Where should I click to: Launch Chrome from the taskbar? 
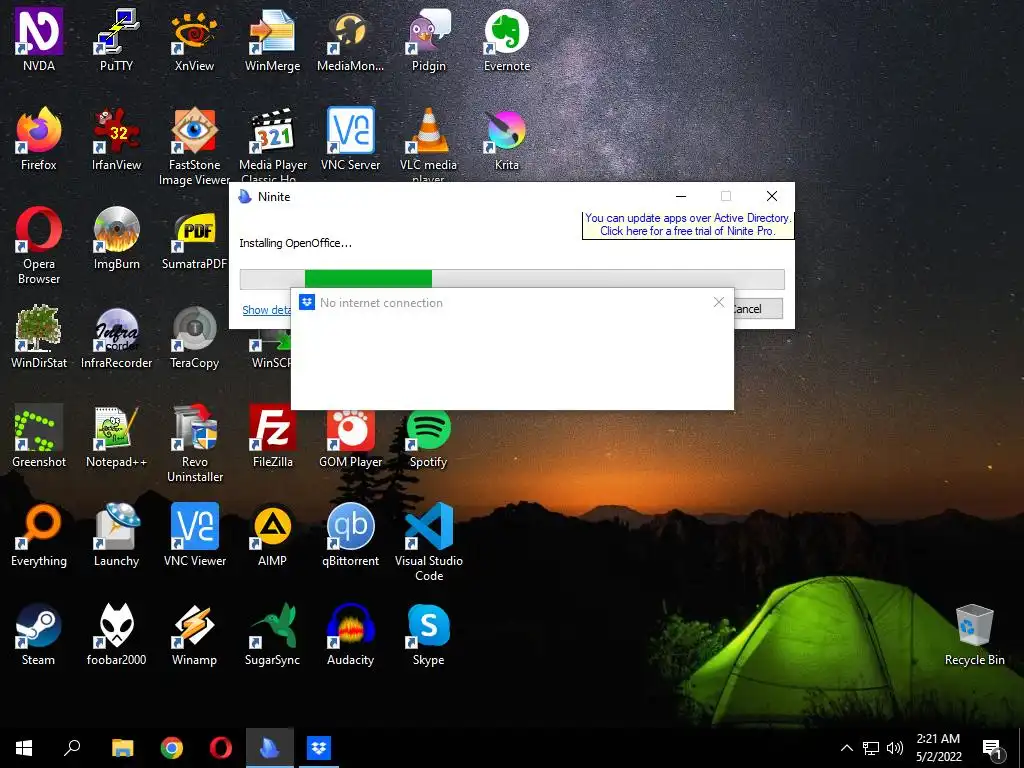172,748
